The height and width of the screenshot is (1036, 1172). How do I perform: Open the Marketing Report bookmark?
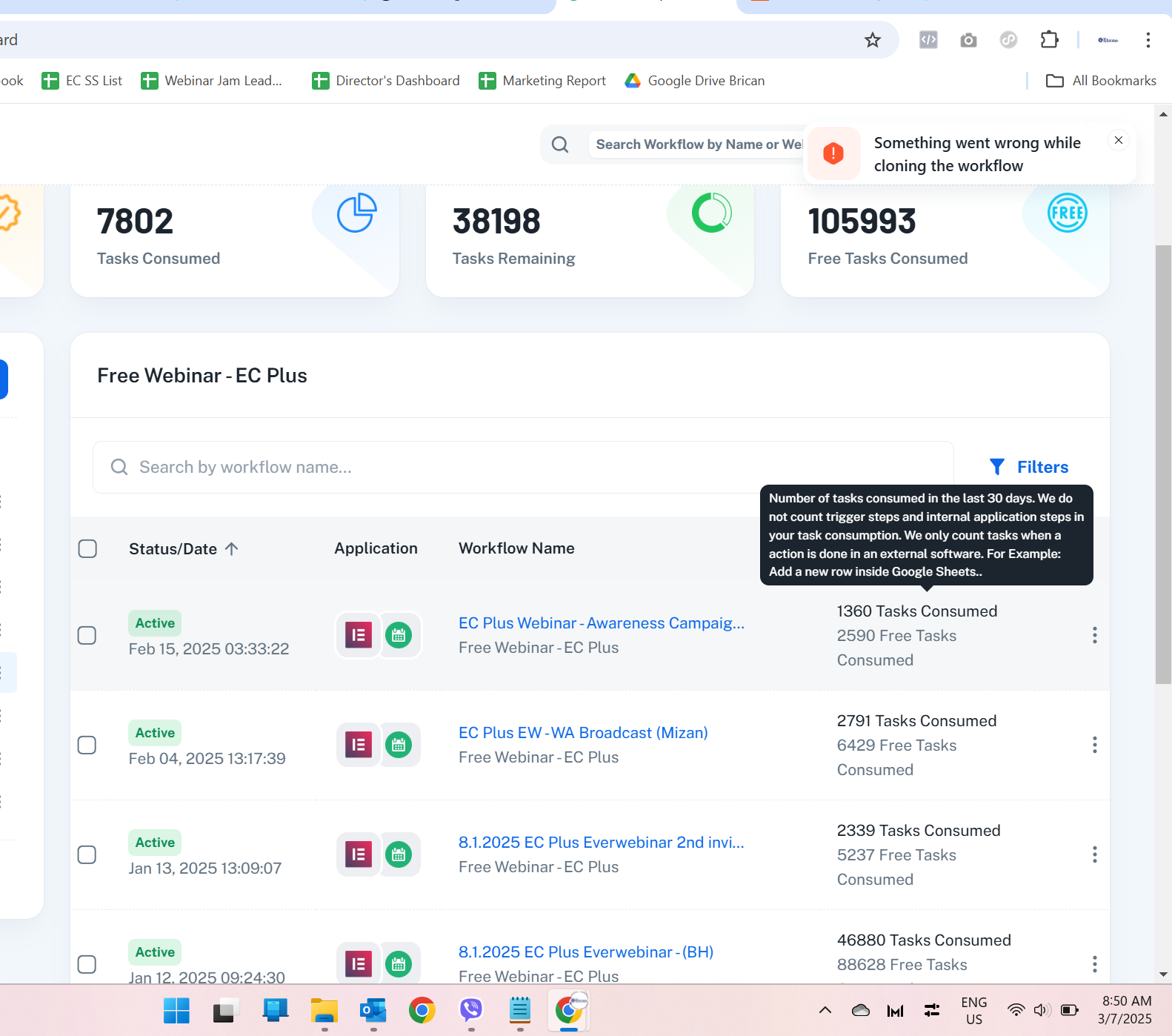[542, 81]
